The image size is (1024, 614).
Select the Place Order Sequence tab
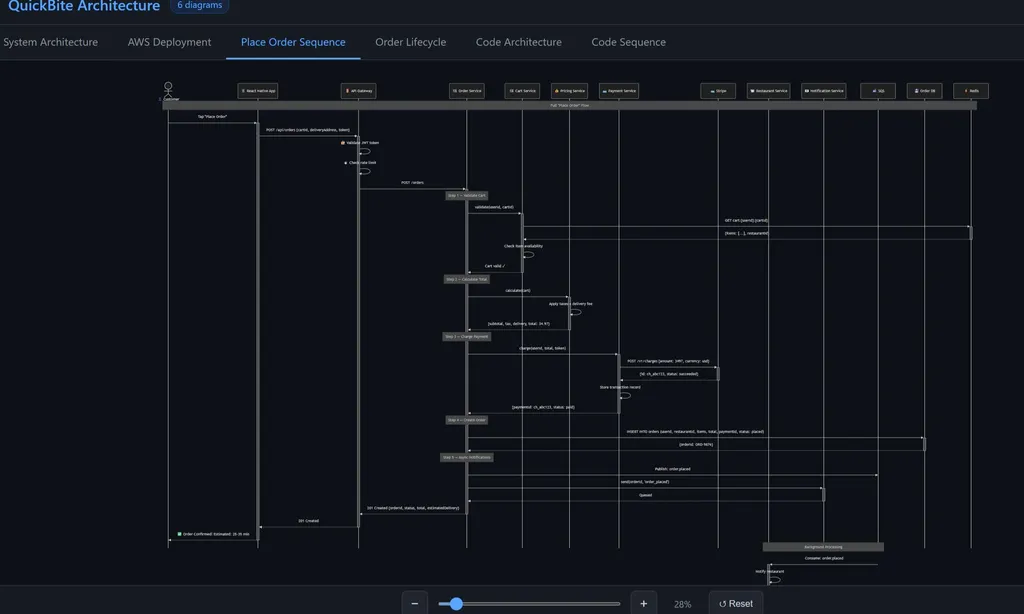coord(293,42)
